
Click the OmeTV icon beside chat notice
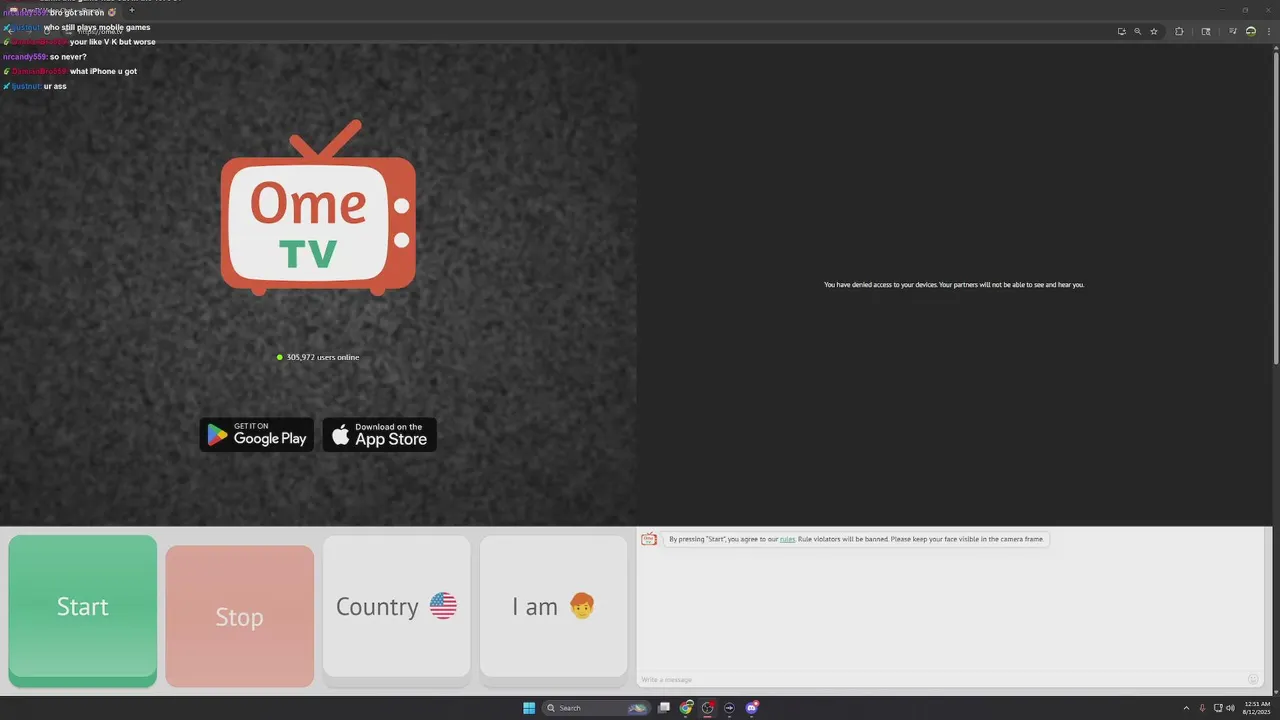[x=649, y=539]
